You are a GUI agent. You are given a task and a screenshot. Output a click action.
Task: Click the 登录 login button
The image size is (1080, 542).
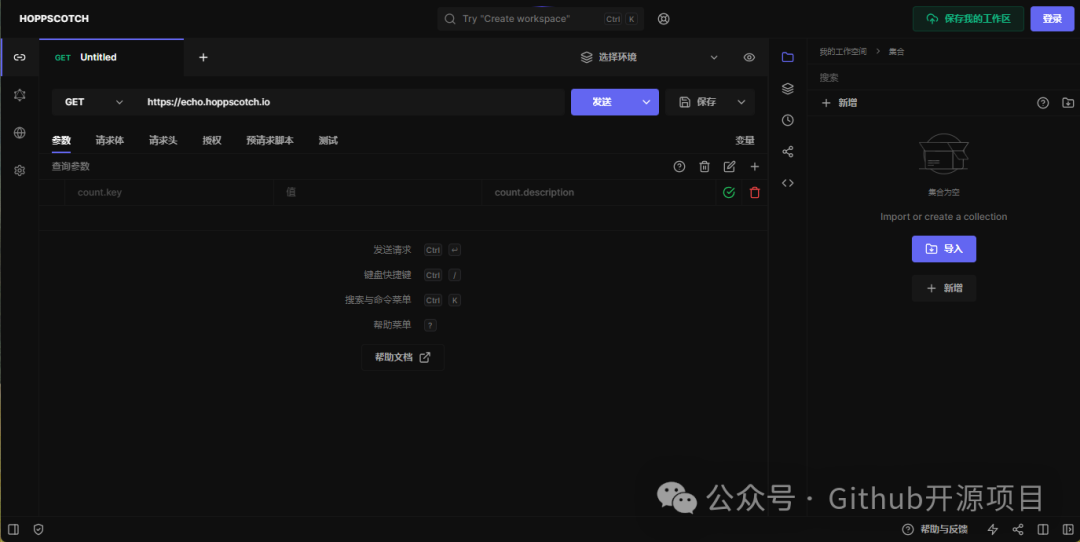click(x=1052, y=19)
